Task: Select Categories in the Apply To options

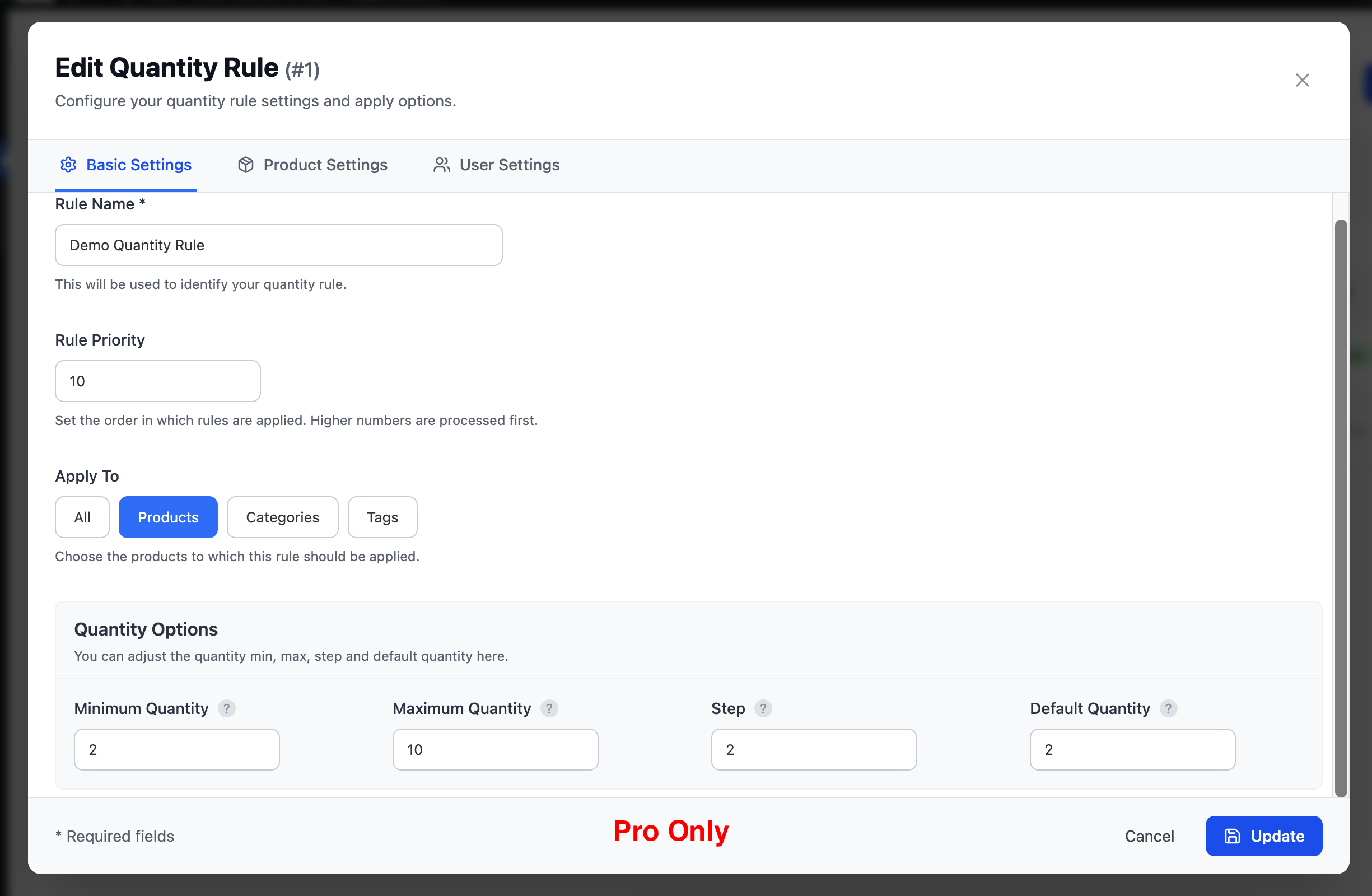Action: pyautogui.click(x=282, y=517)
